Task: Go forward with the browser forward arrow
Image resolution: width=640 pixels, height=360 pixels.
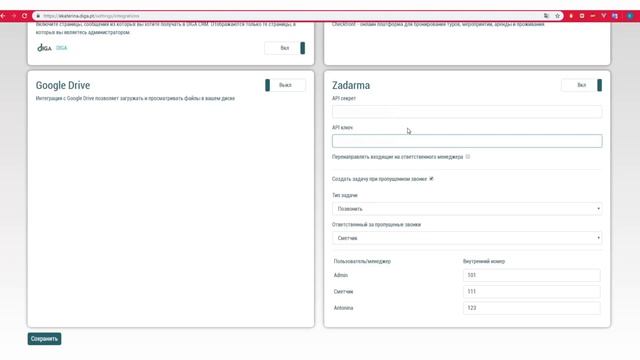Action: click(14, 16)
